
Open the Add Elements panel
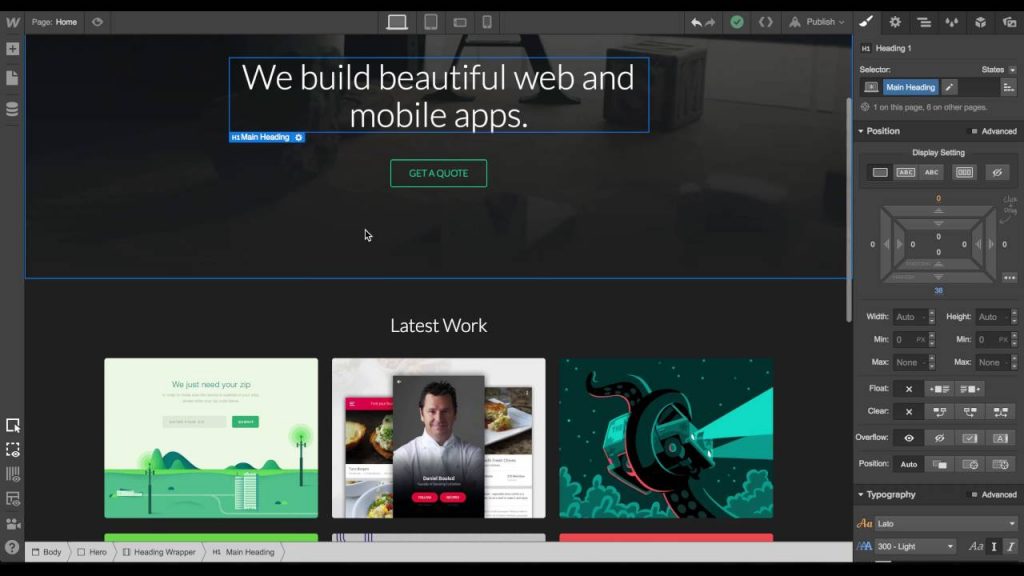click(x=12, y=47)
